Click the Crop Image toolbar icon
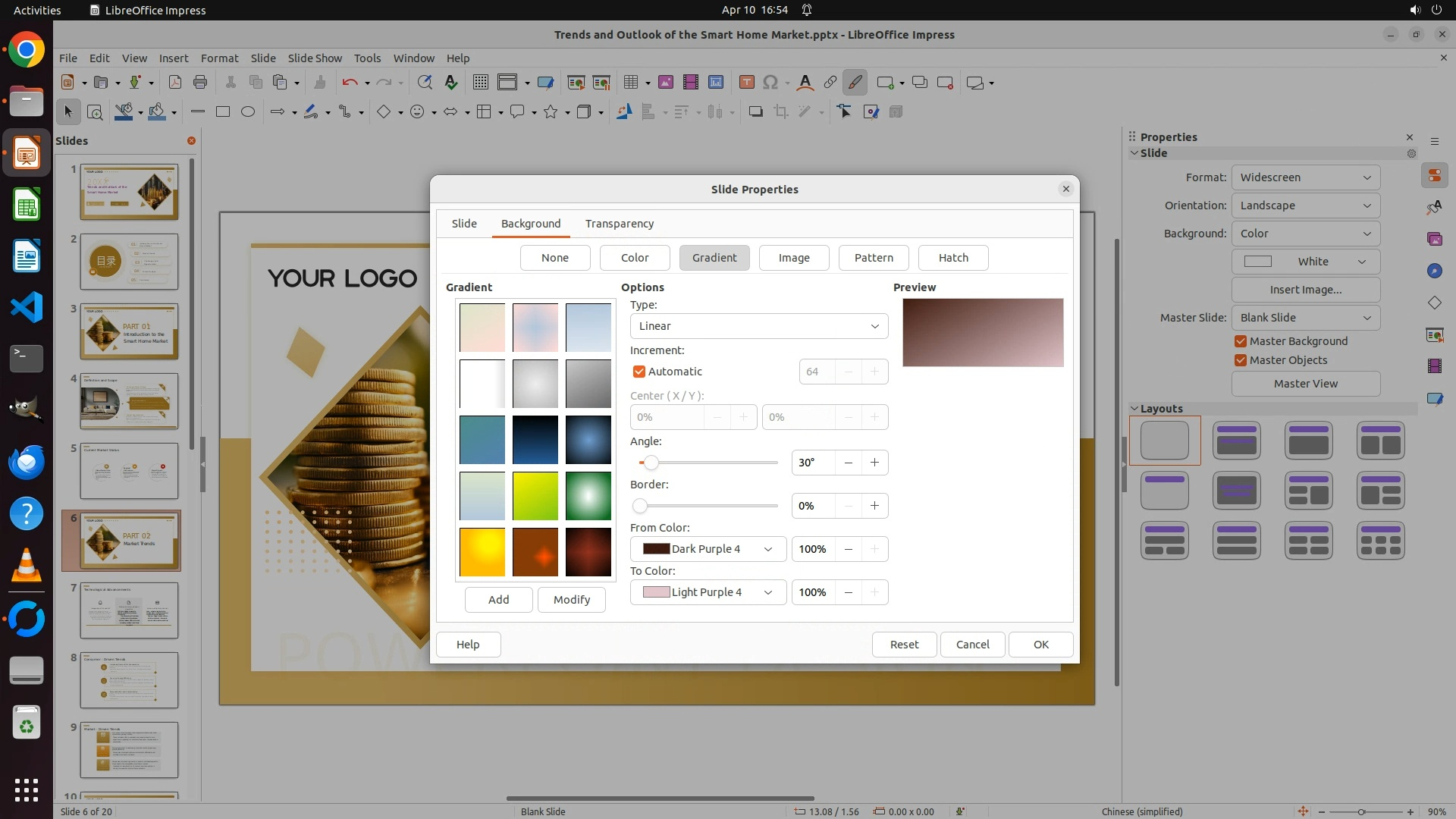1456x819 pixels. 780,112
